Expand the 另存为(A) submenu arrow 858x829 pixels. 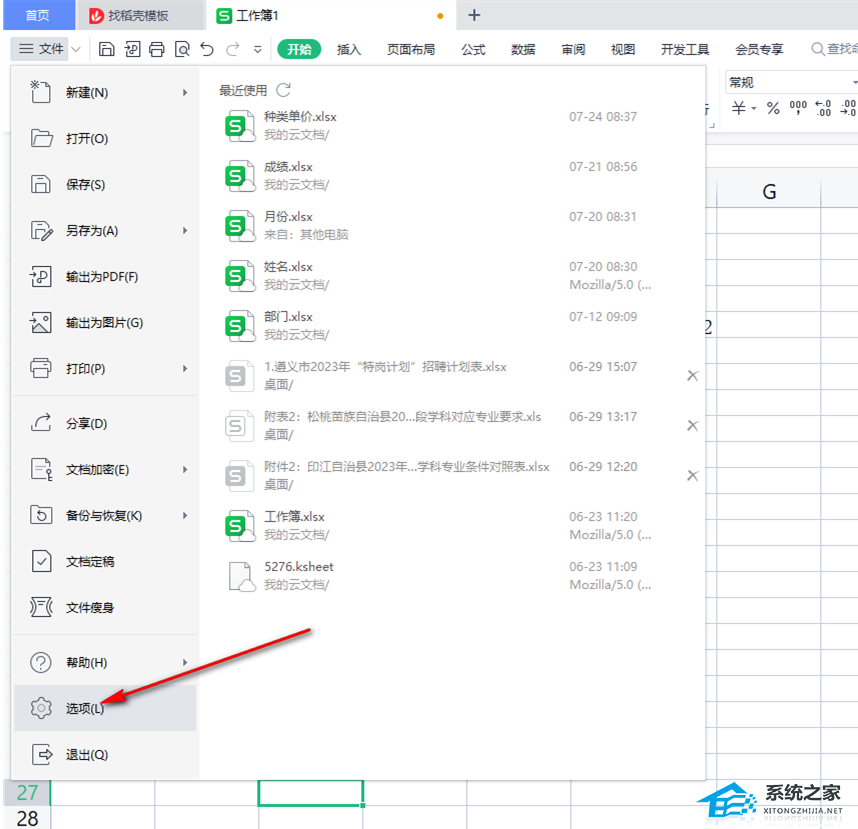coord(185,230)
